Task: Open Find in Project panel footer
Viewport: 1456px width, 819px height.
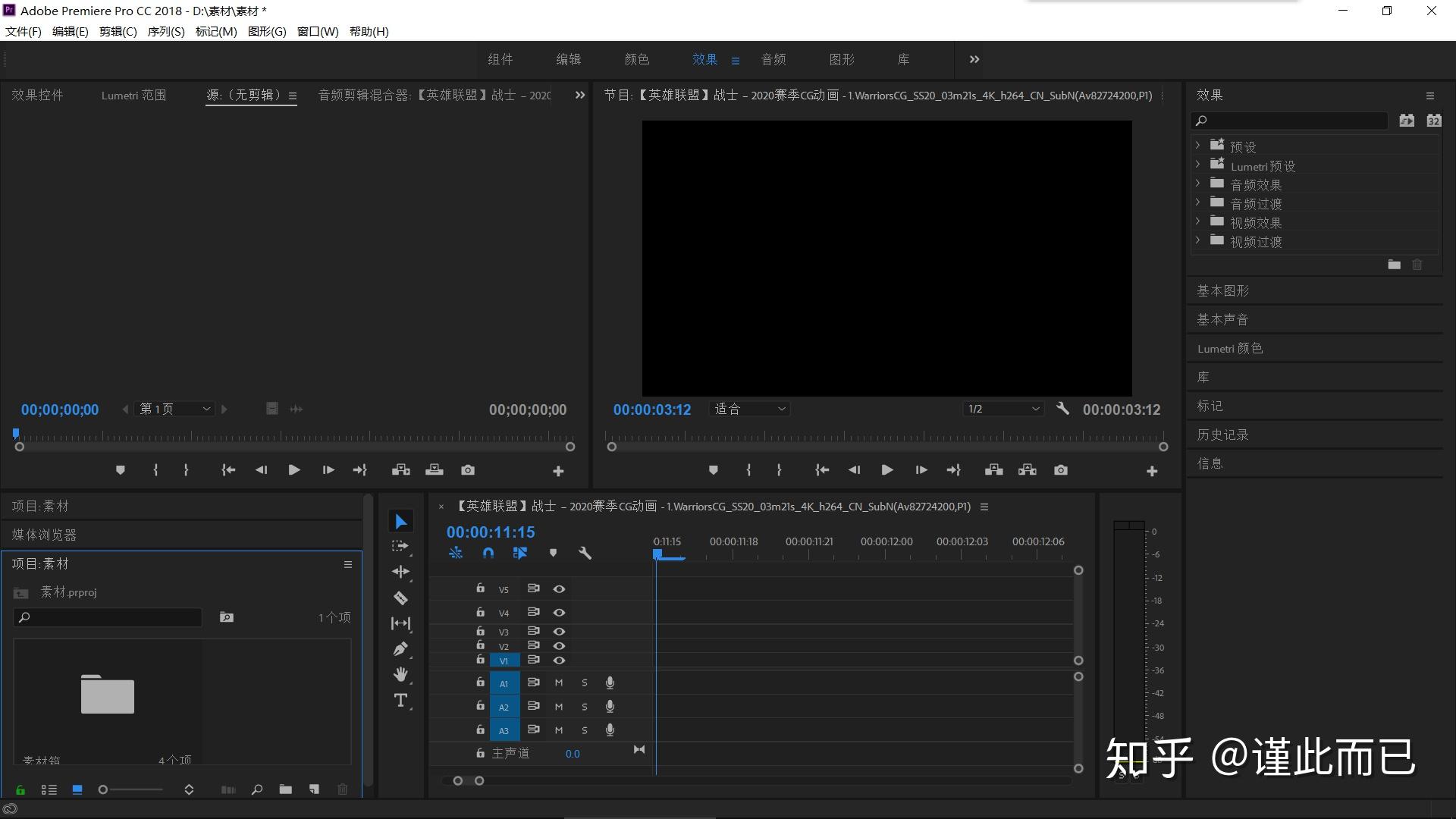Action: tap(257, 789)
